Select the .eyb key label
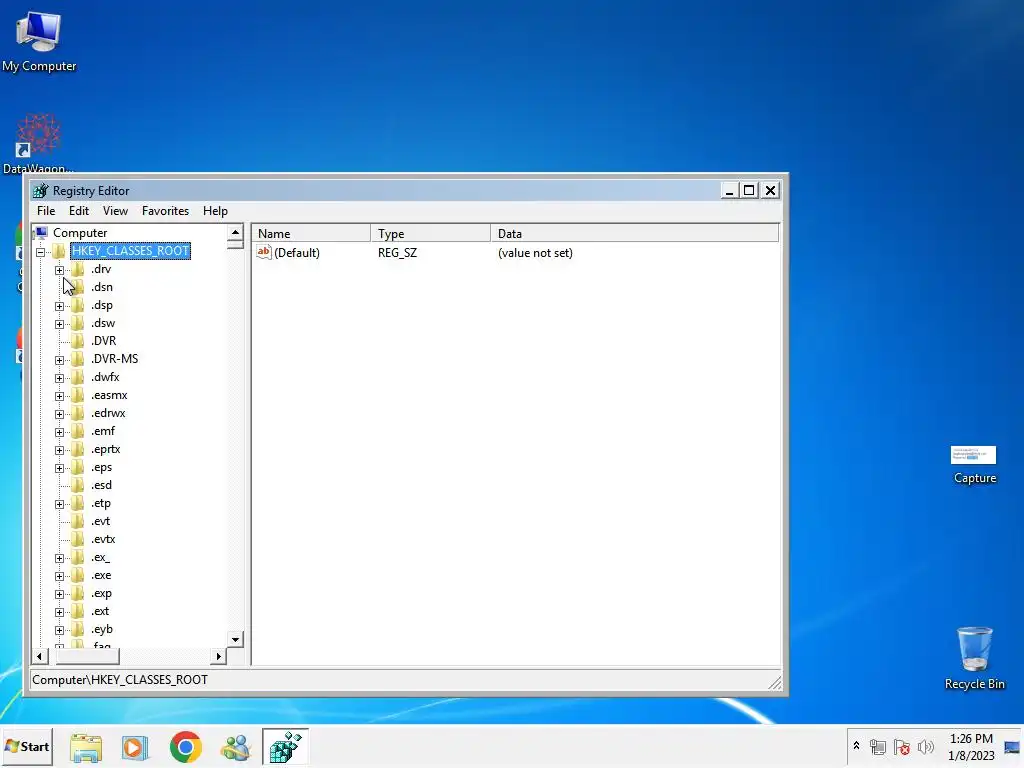The height and width of the screenshot is (768, 1024). coord(102,629)
